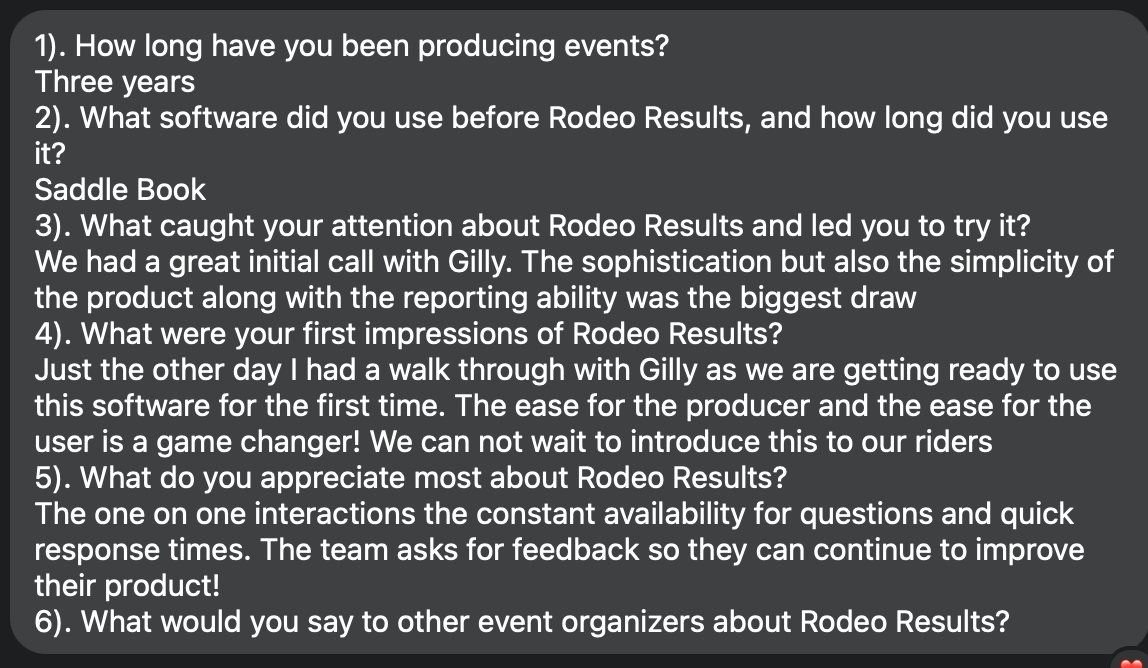Click question 3 about what caught your attention

(x=532, y=226)
